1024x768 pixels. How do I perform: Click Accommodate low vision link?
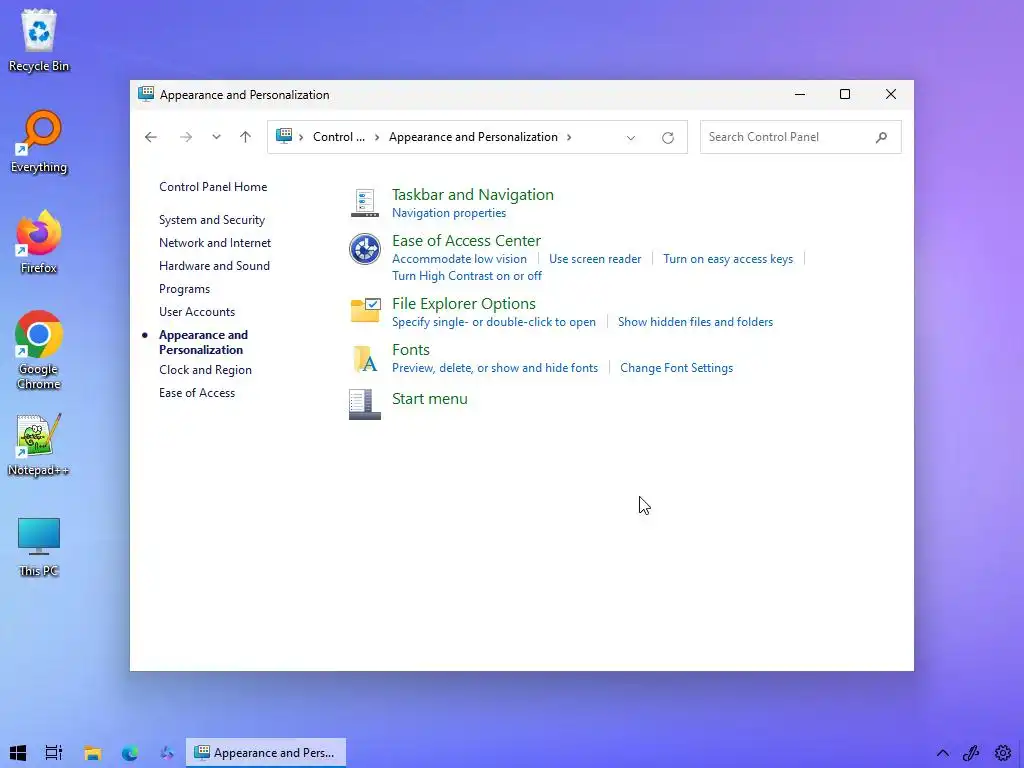click(x=459, y=259)
